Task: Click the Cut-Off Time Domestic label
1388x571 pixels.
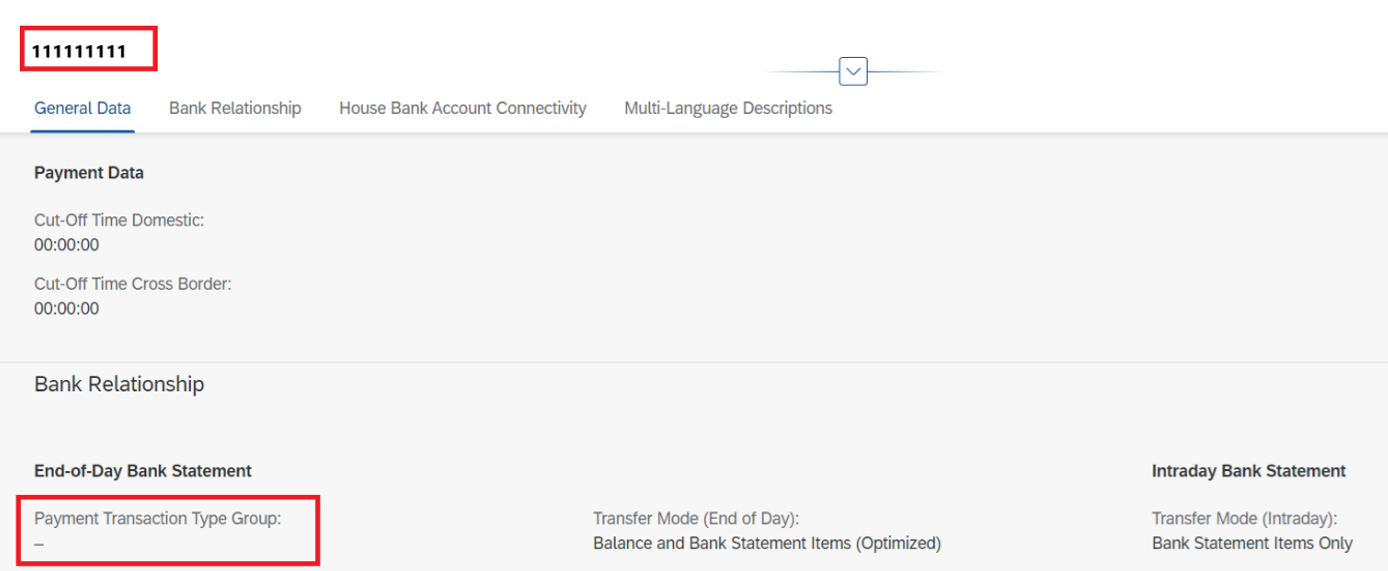Action: click(119, 220)
